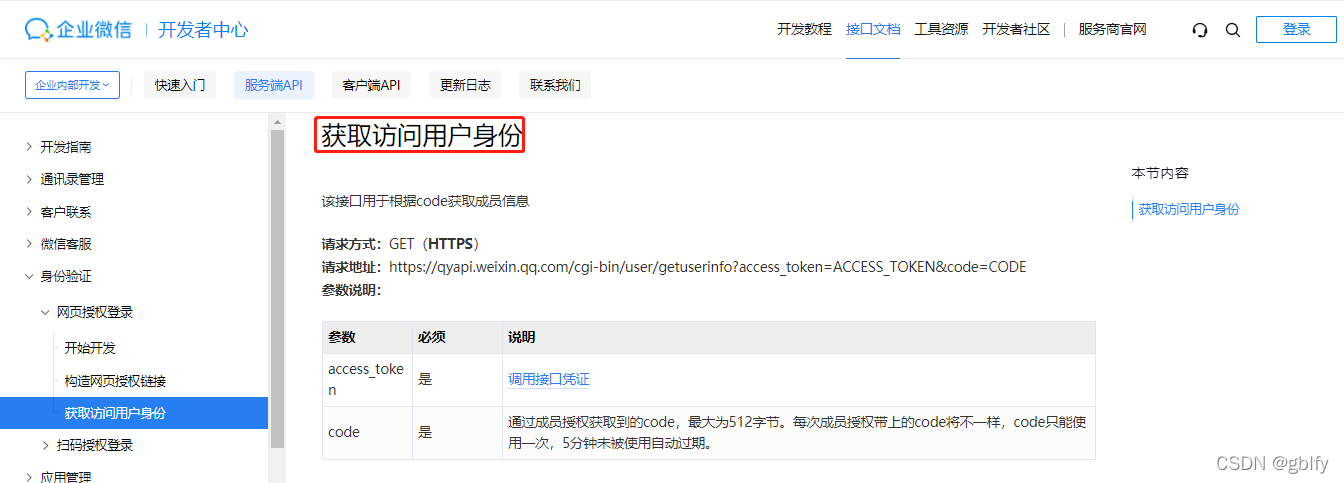Expand the 开发指南 chevron

tap(28, 147)
